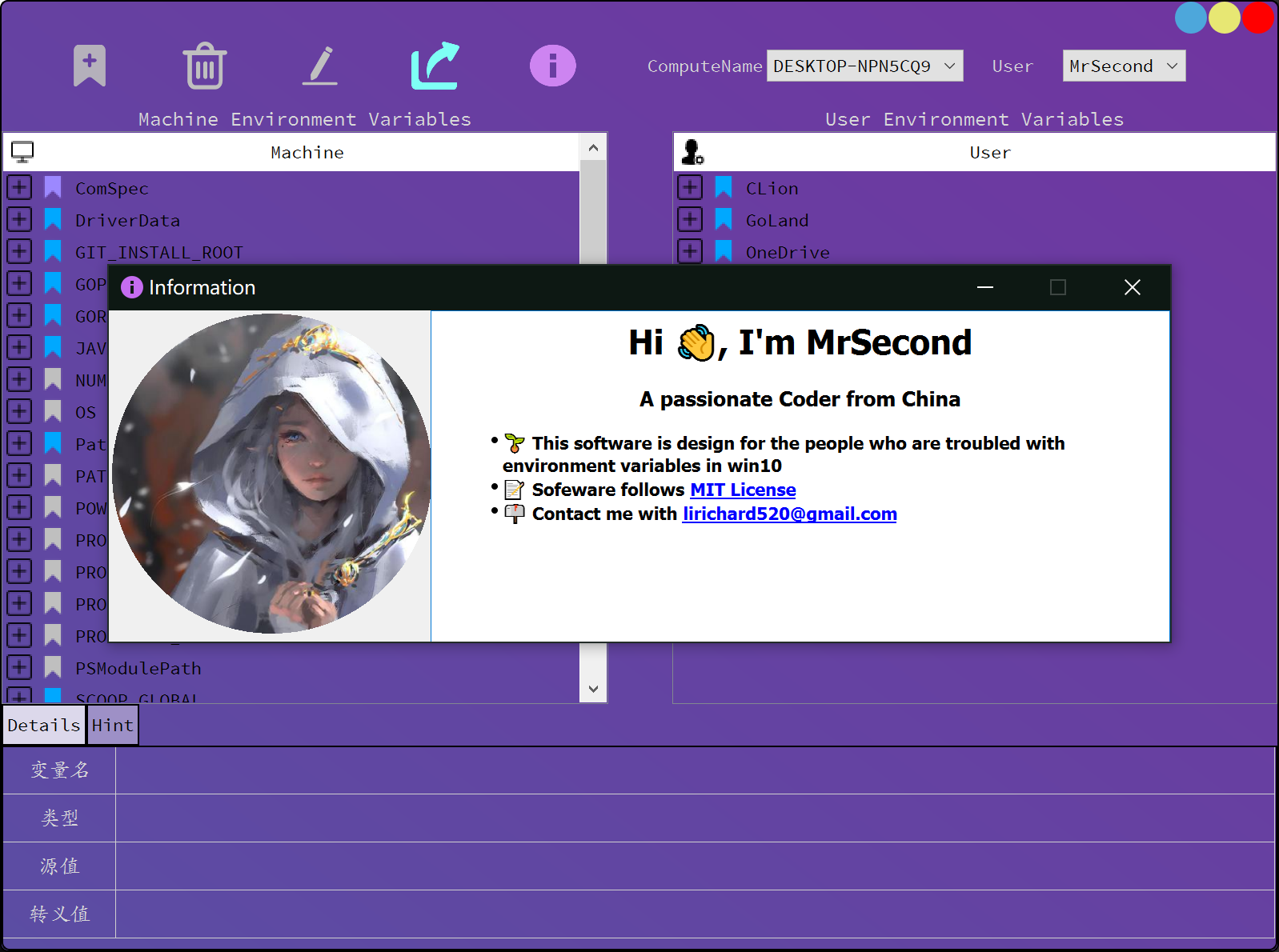Click the add bookmark toolbar icon
This screenshot has width=1279, height=952.
click(x=90, y=66)
